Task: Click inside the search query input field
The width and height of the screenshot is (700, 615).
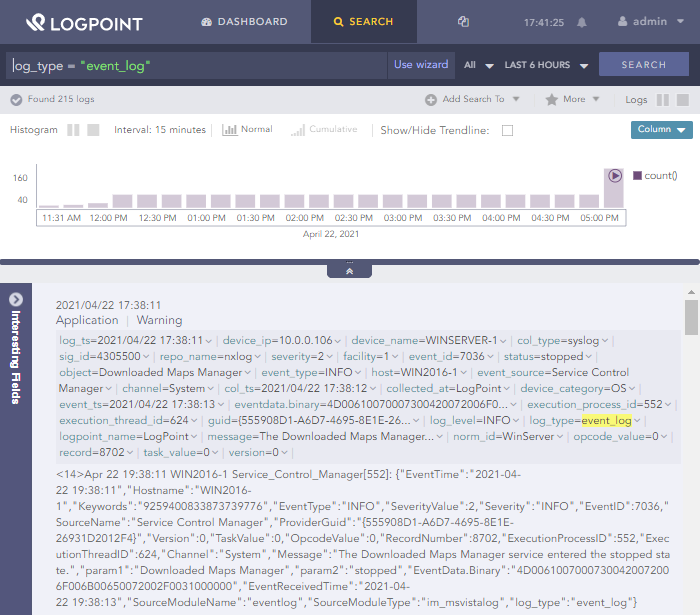Action: [x=200, y=65]
